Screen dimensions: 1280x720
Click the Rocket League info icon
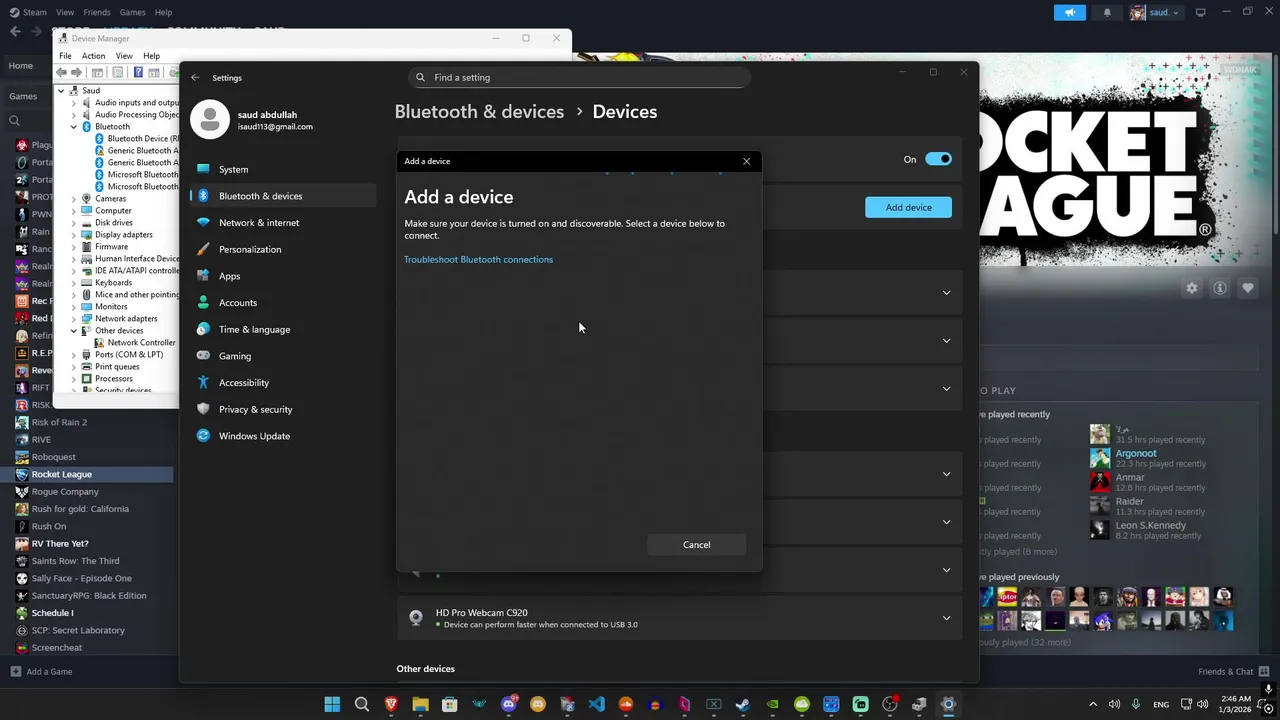[x=1220, y=288]
